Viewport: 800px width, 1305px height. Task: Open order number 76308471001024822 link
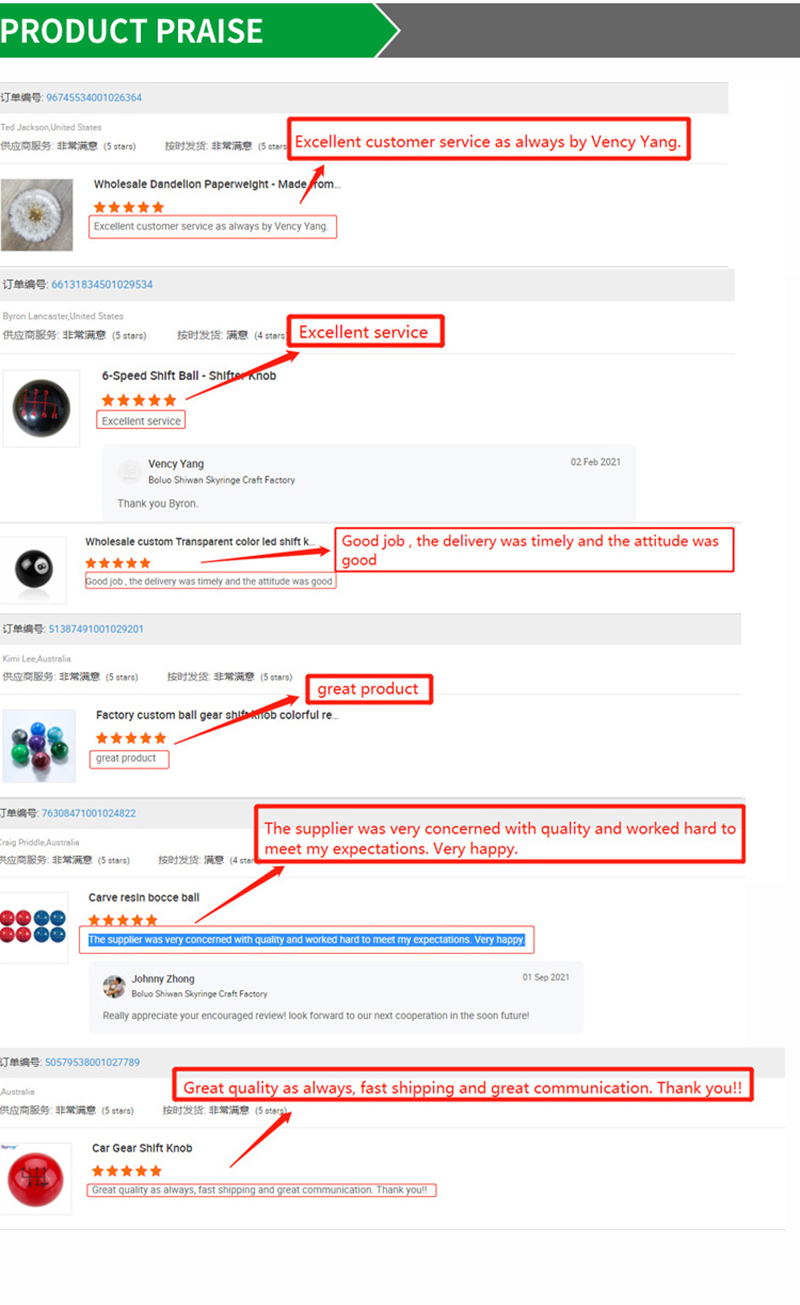pyautogui.click(x=89, y=813)
